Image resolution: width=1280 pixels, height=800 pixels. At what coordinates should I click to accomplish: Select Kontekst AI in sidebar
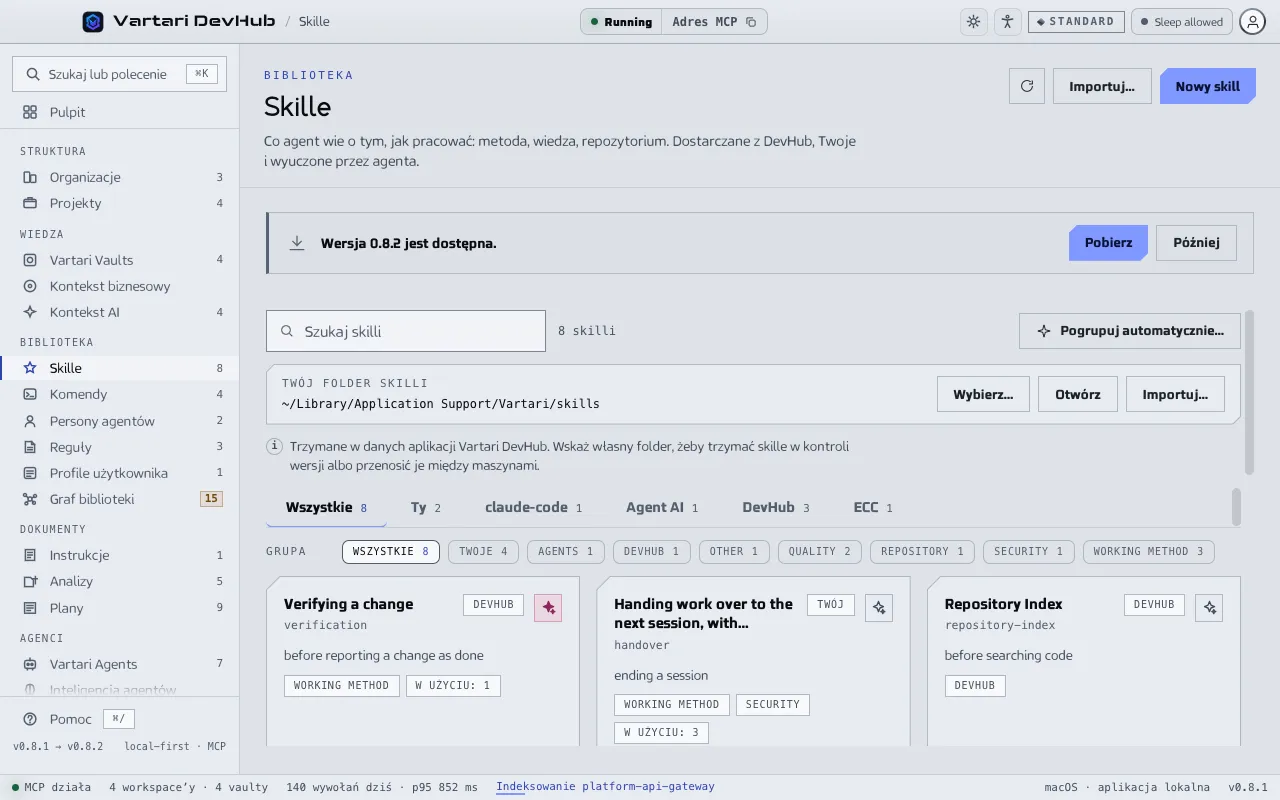[x=120, y=312]
